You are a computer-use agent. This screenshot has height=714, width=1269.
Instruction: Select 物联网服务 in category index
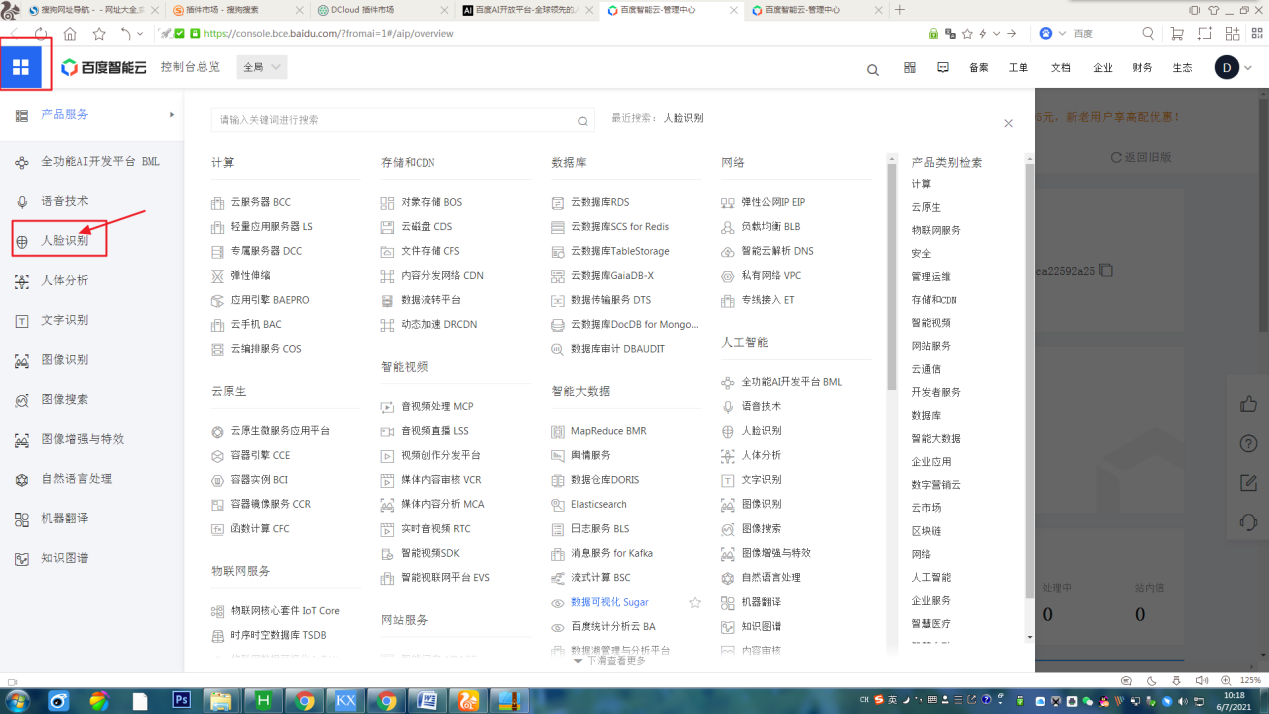936,230
